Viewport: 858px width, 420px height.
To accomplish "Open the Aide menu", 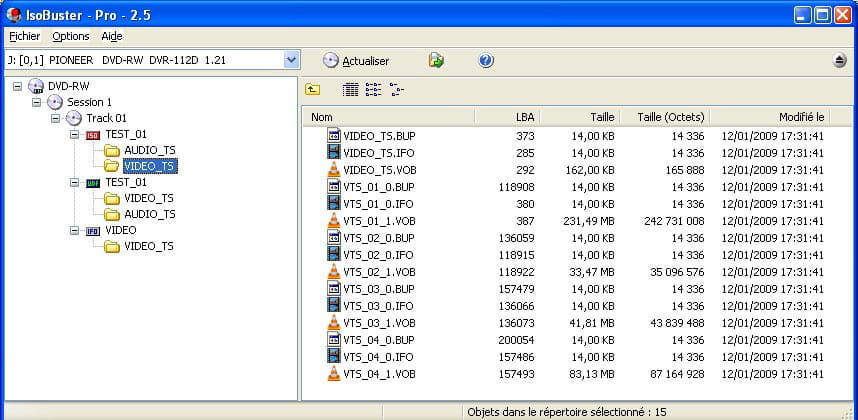I will (x=112, y=37).
